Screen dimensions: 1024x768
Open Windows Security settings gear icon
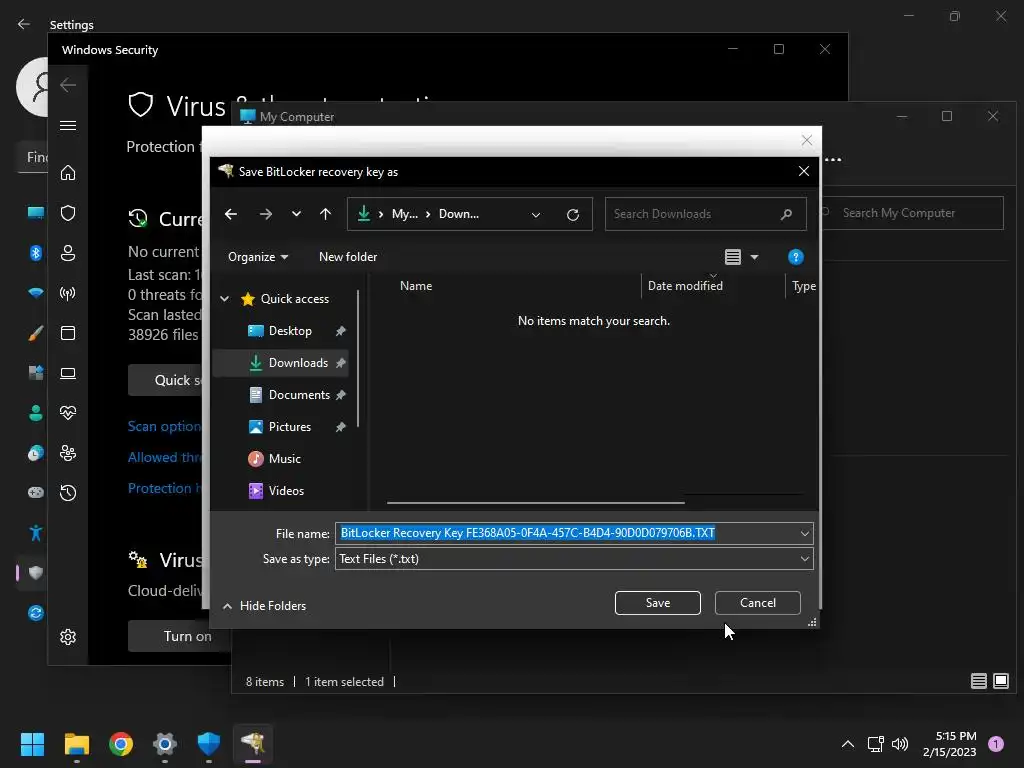[68, 637]
